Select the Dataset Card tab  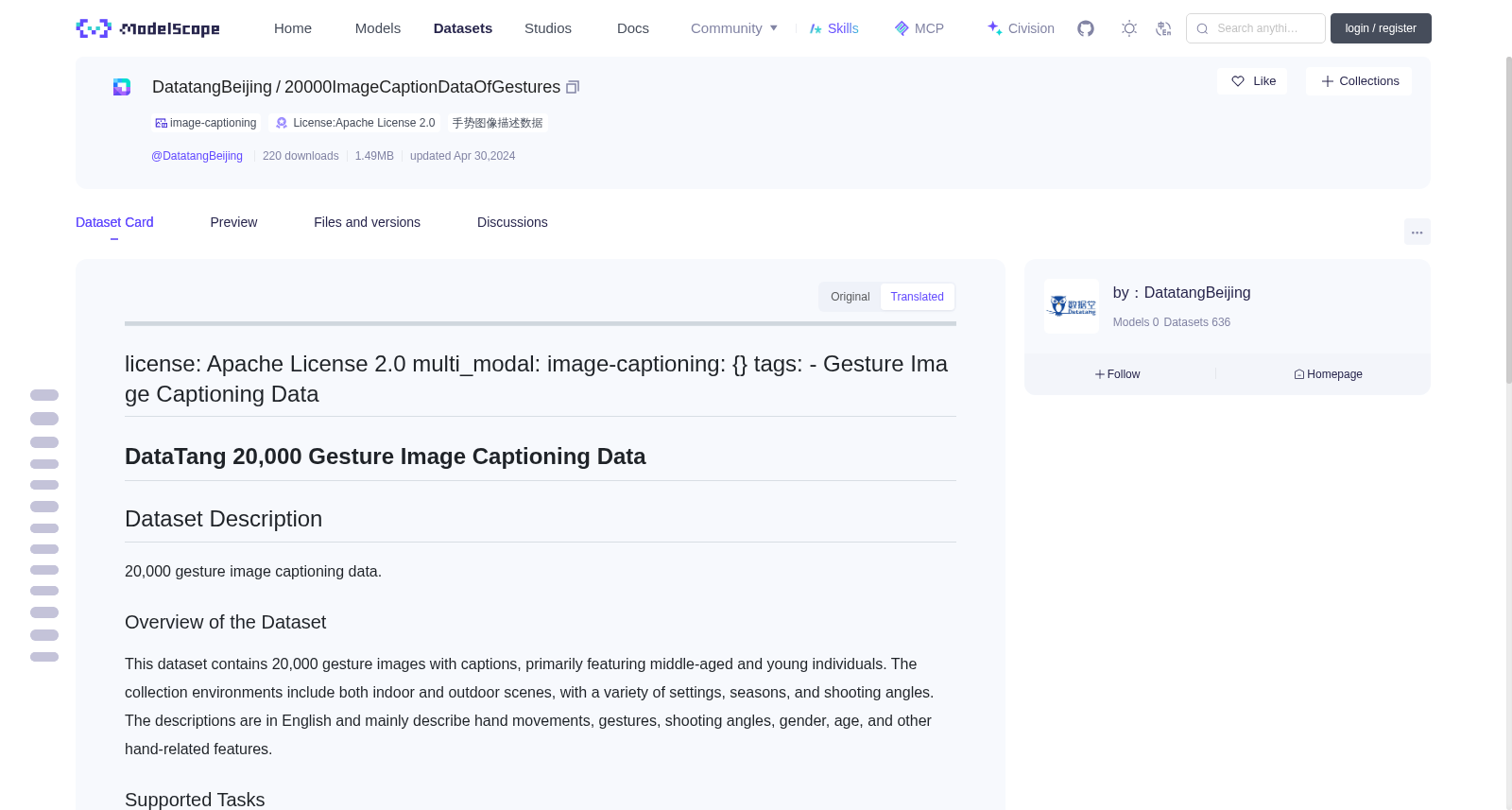click(x=114, y=222)
